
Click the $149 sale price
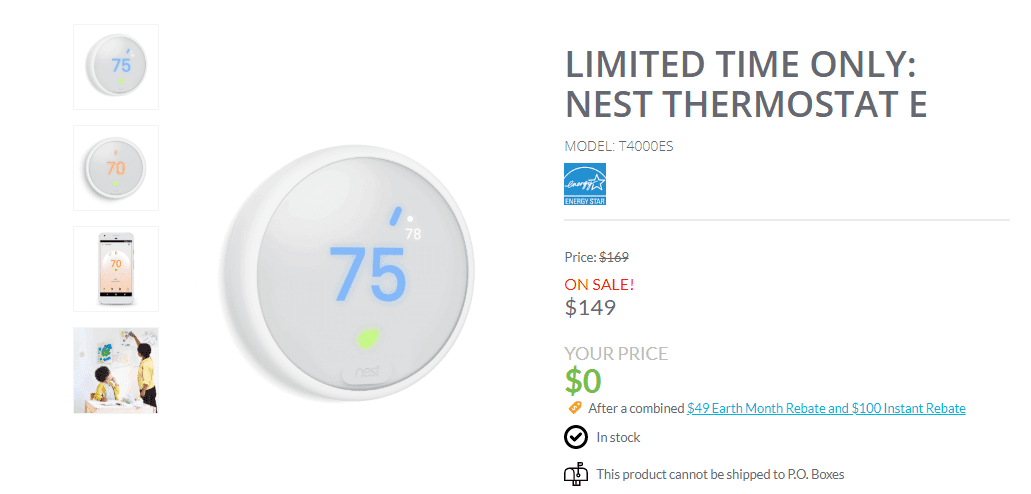click(590, 308)
